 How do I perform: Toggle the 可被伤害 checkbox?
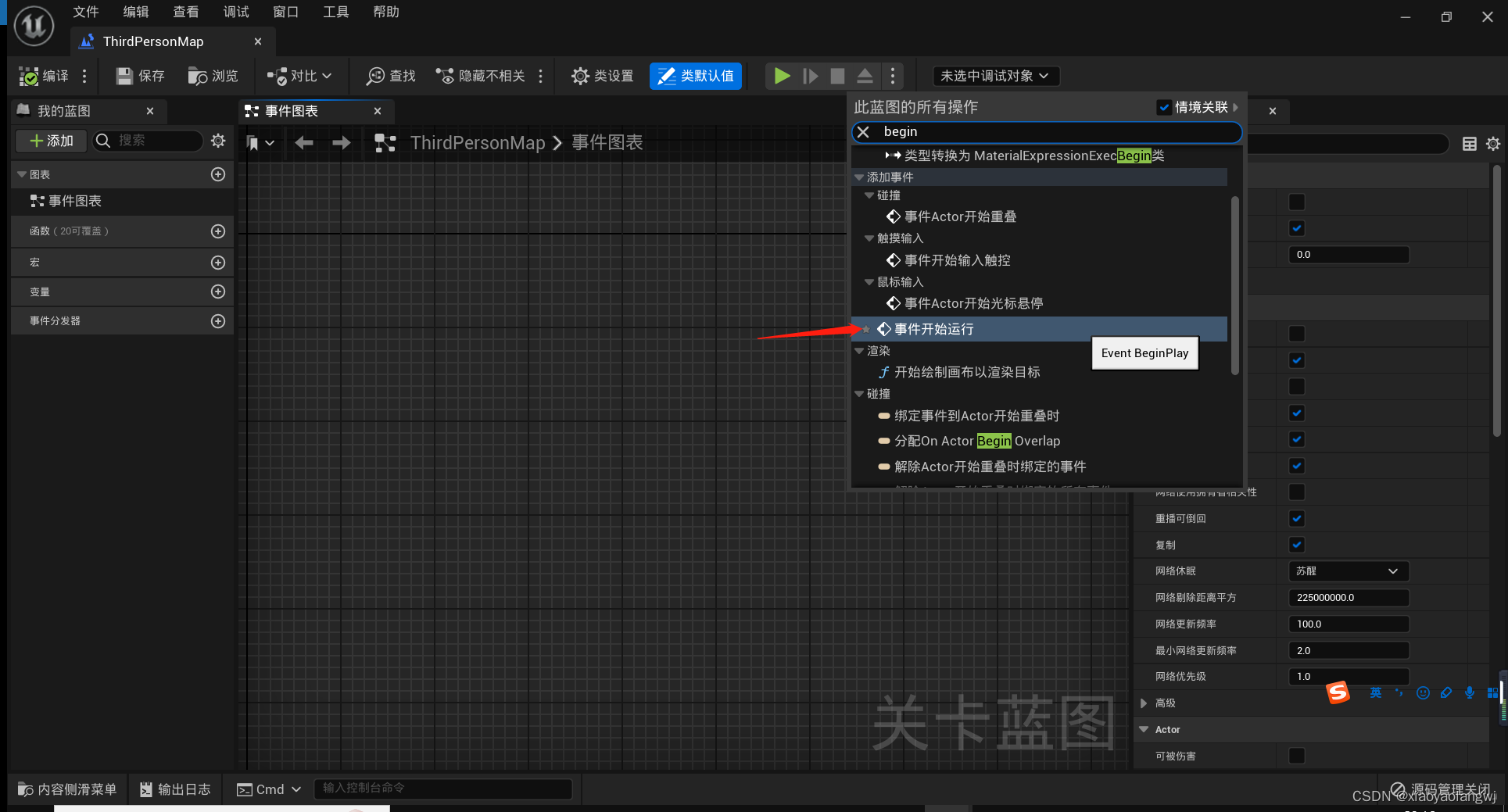(x=1297, y=756)
